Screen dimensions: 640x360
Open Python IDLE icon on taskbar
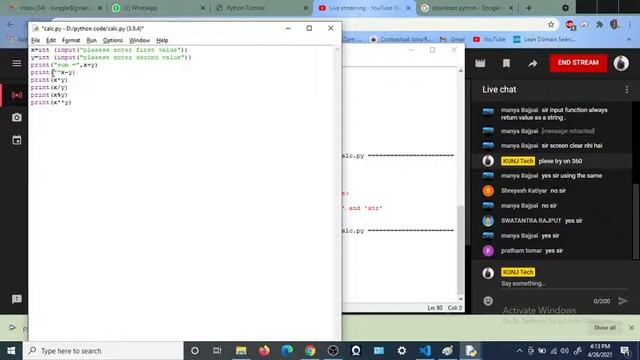[471, 351]
